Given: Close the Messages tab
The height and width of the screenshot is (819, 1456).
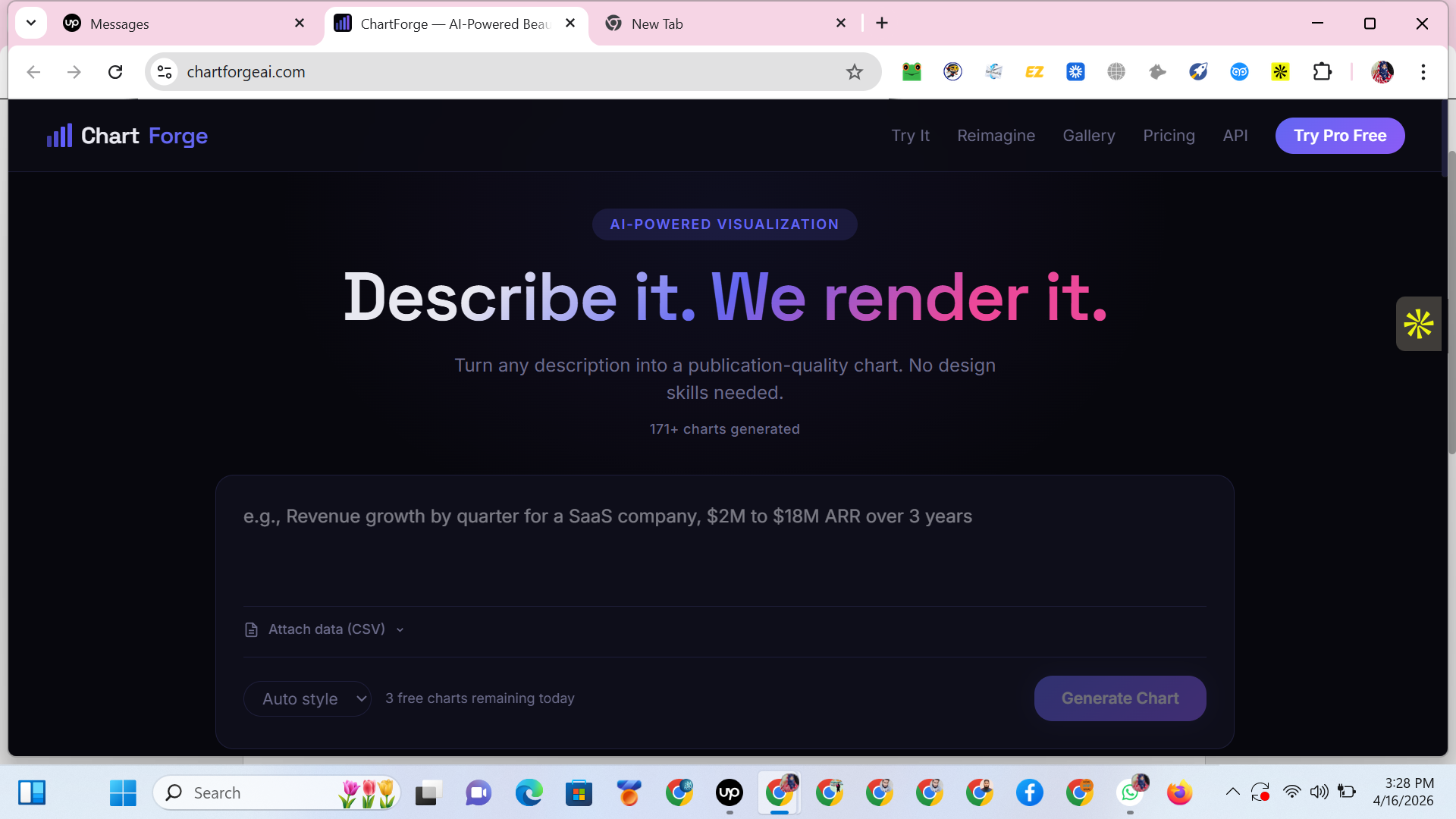Looking at the screenshot, I should coord(300,23).
